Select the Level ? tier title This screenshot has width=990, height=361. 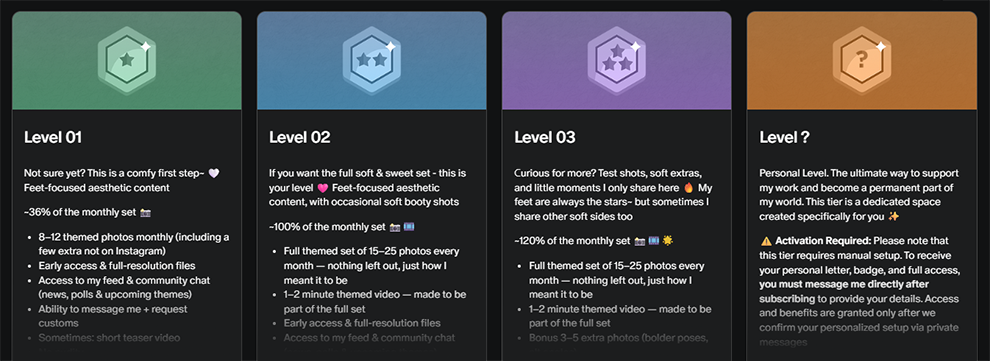coord(785,137)
